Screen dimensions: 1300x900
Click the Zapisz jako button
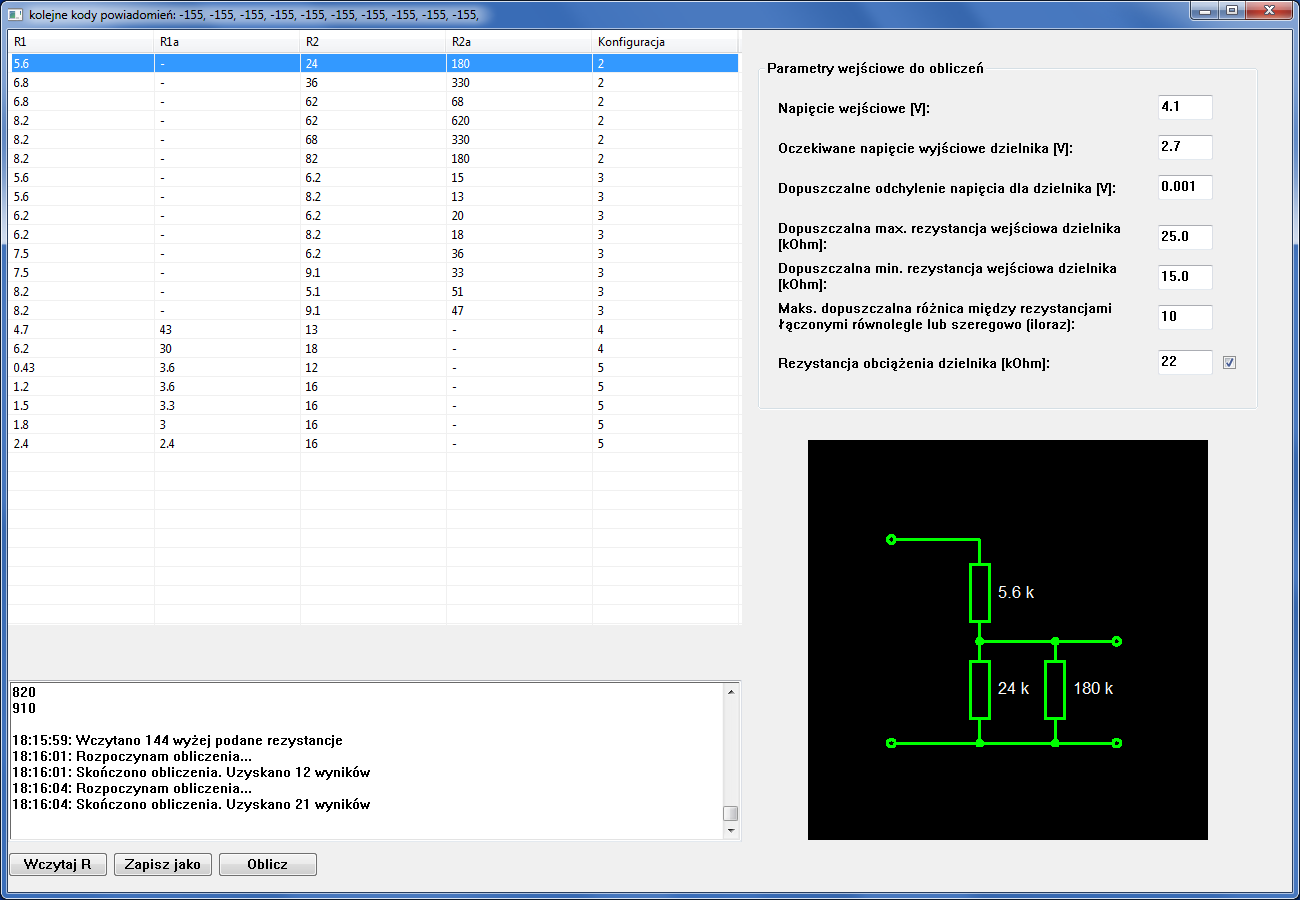(x=163, y=864)
